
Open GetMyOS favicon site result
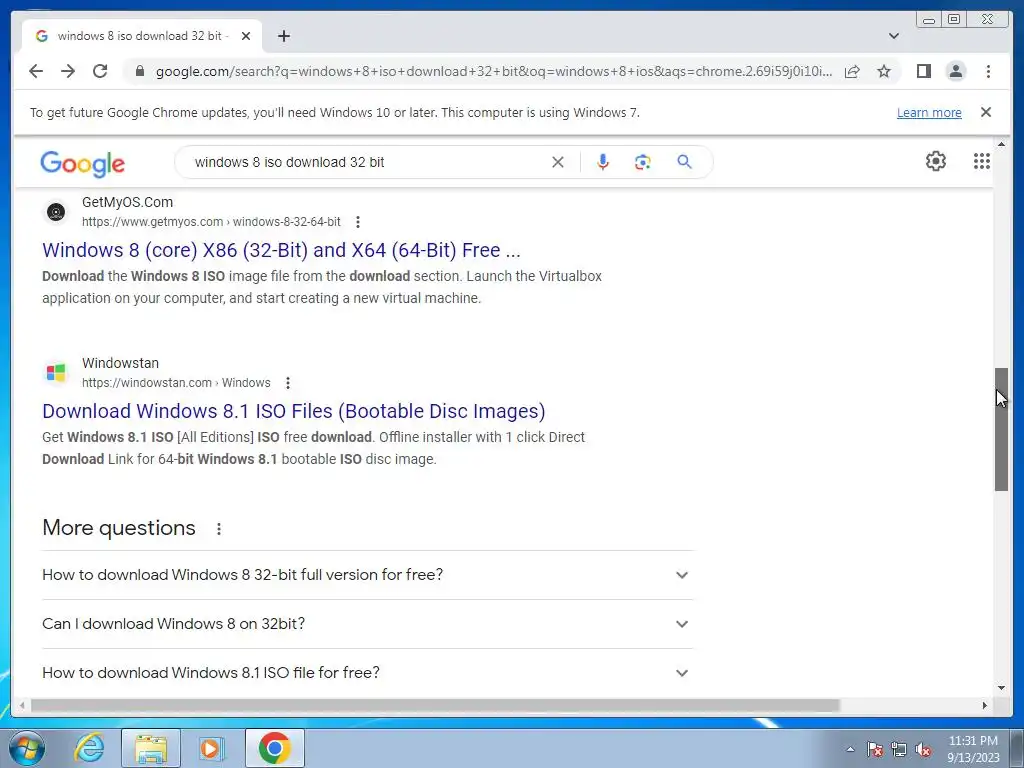tap(56, 212)
